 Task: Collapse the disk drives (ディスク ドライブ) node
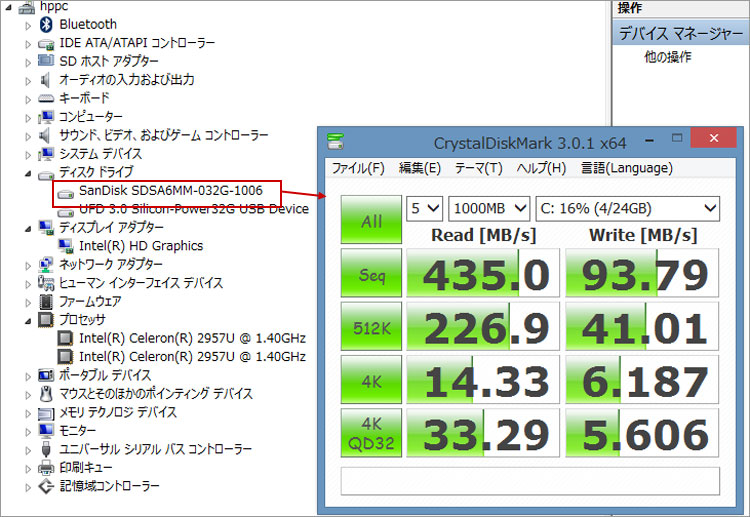28,172
